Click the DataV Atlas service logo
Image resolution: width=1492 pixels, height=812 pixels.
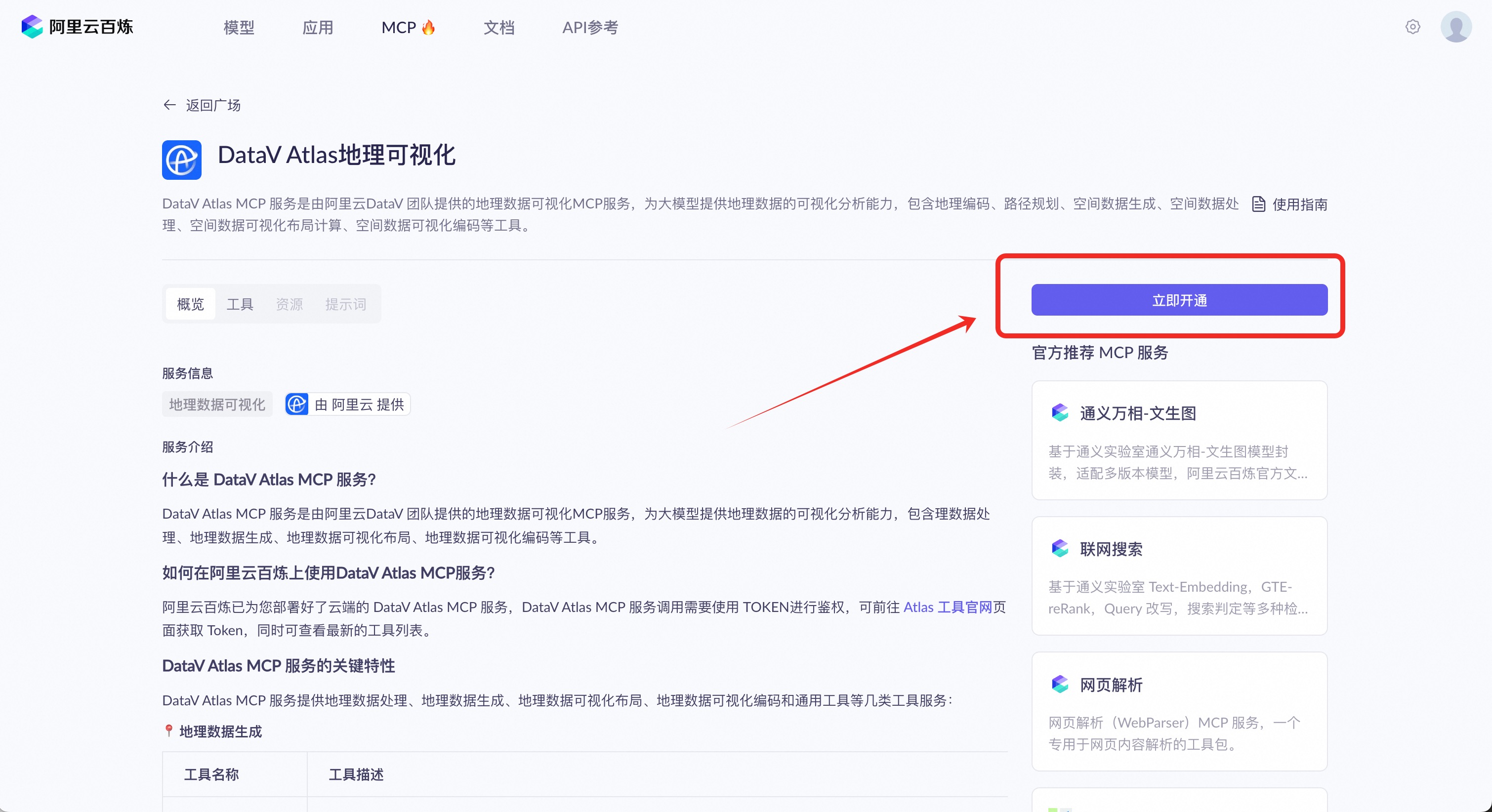tap(182, 160)
